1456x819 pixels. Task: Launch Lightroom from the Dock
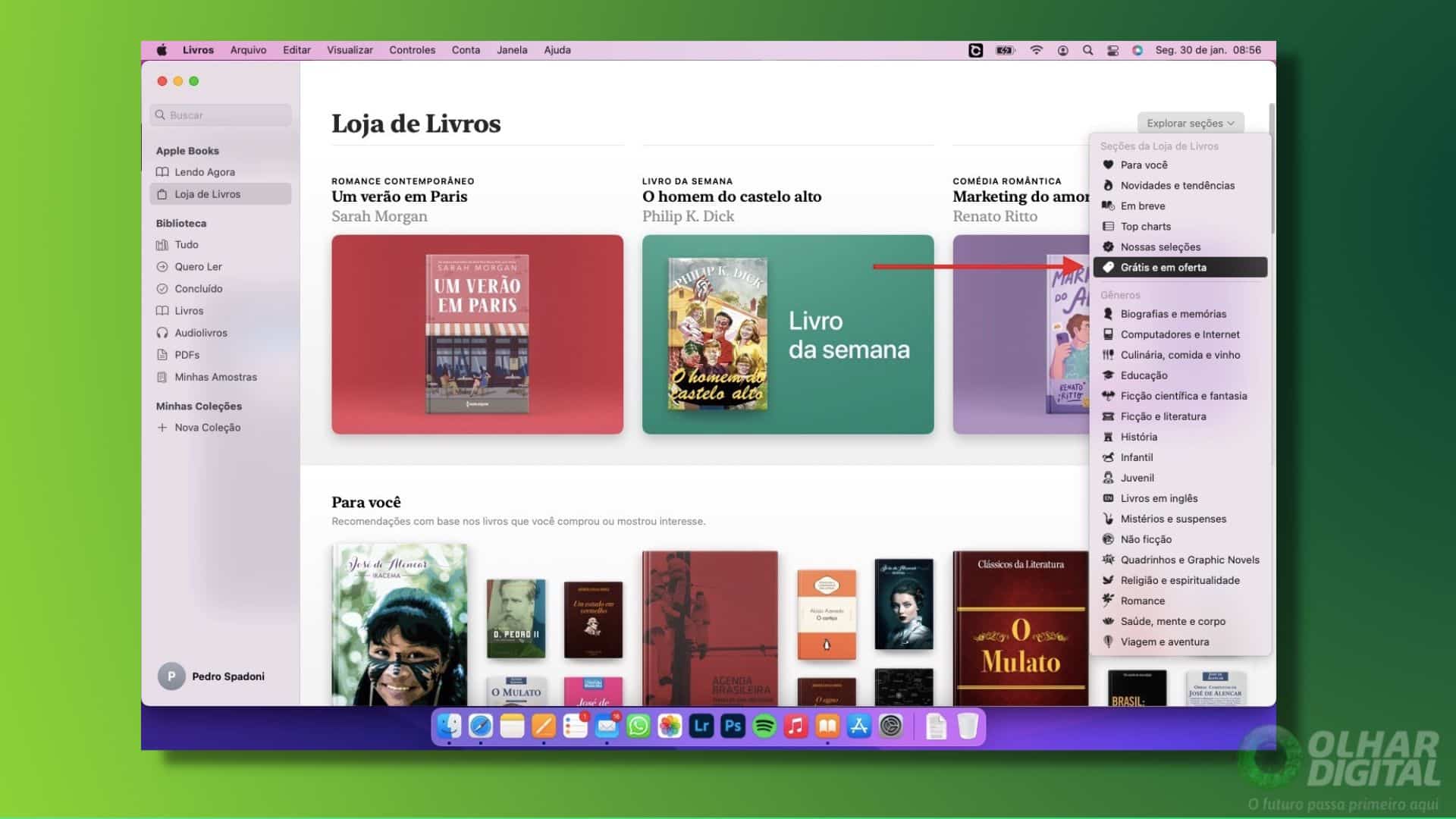[x=701, y=726]
